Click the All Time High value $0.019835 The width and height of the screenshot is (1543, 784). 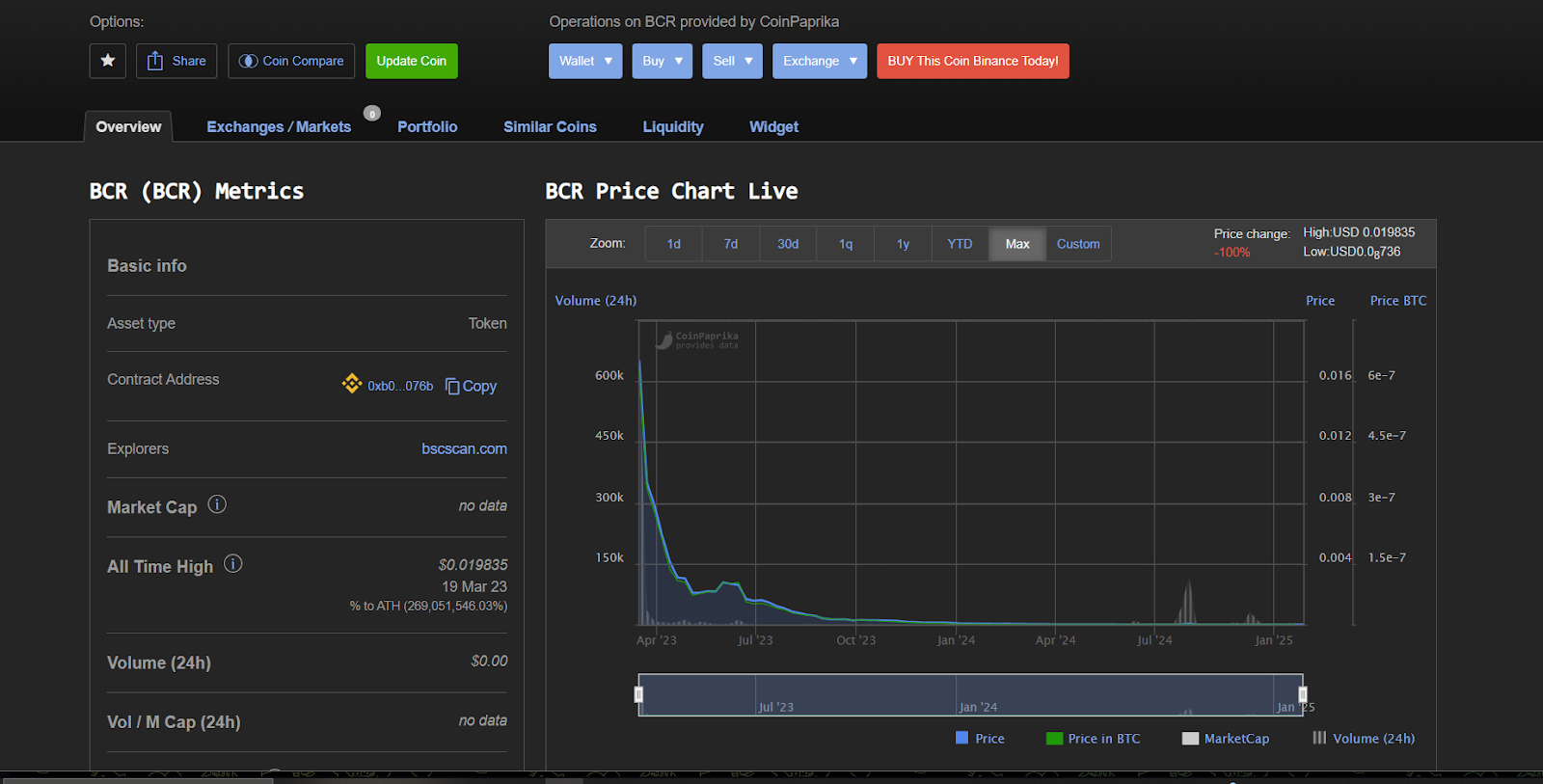click(473, 565)
